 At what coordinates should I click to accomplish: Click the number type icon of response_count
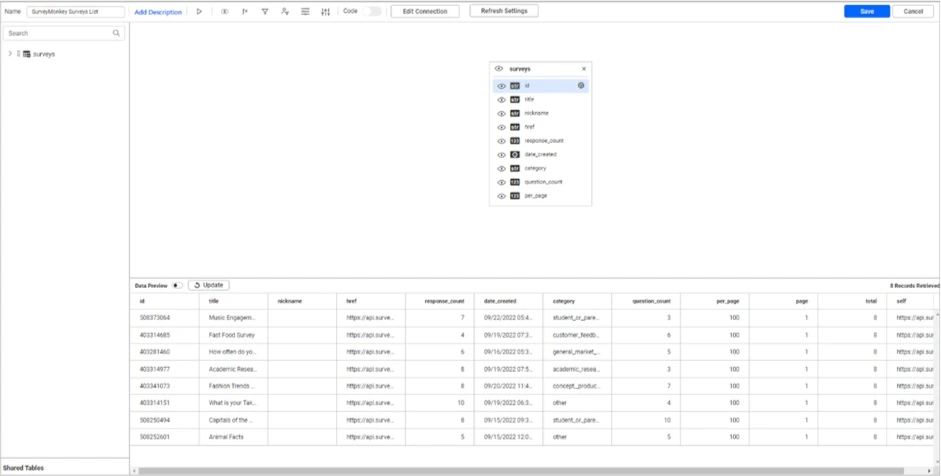[515, 141]
